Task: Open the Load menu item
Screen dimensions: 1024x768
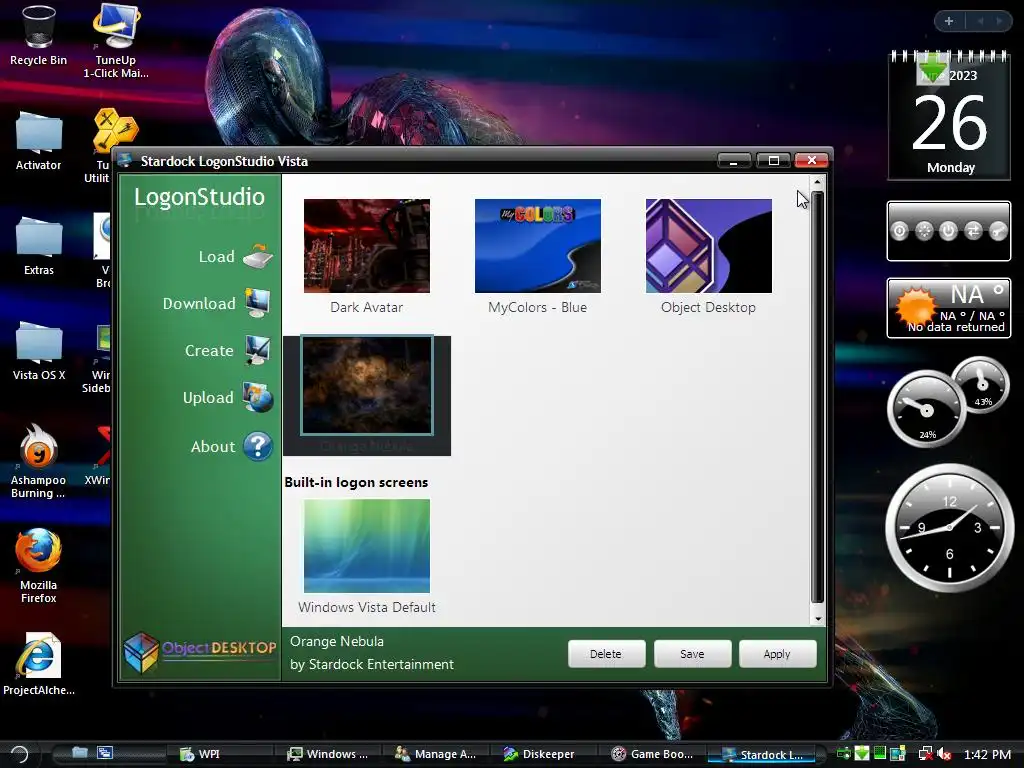Action: click(216, 257)
